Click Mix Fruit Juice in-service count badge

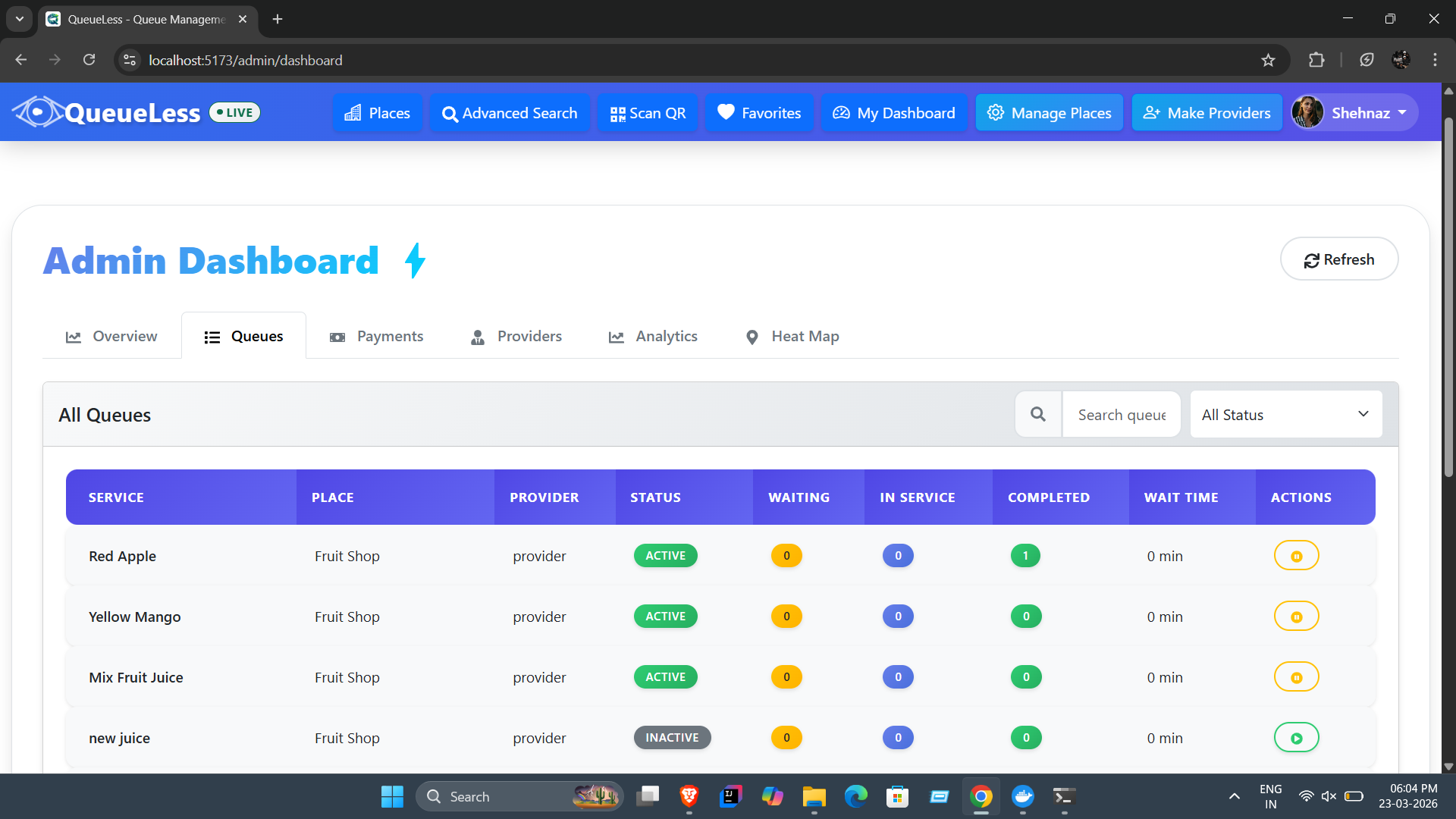(x=898, y=677)
